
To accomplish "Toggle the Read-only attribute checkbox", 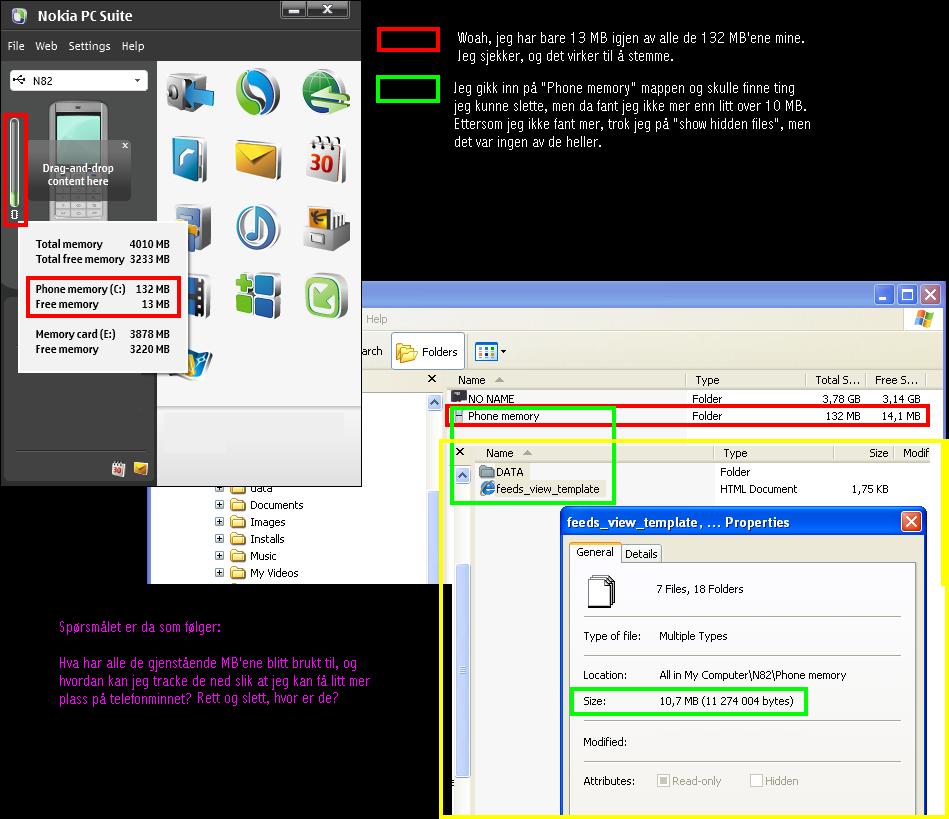I will pyautogui.click(x=663, y=781).
